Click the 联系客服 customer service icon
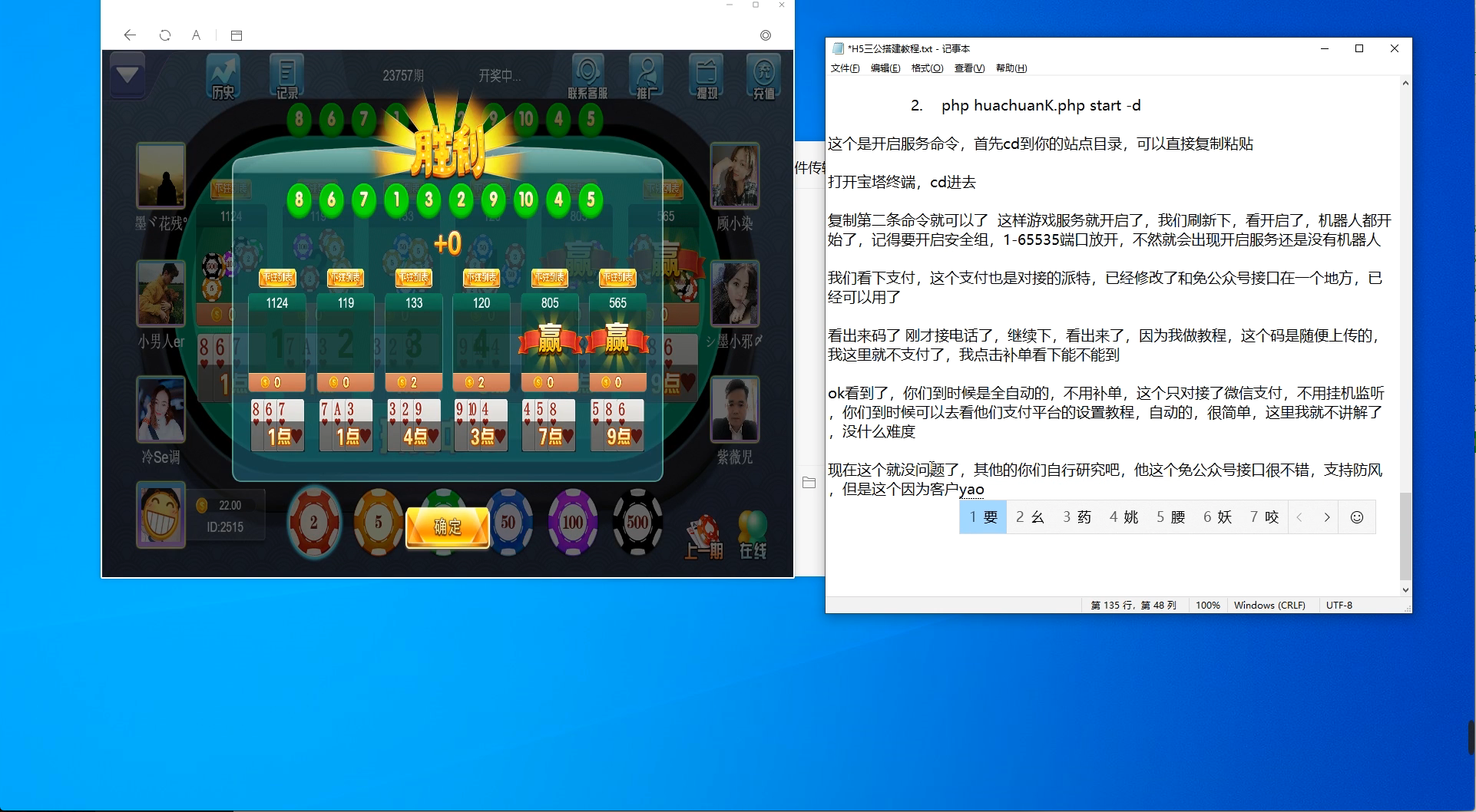This screenshot has height=812, width=1476. 587,77
